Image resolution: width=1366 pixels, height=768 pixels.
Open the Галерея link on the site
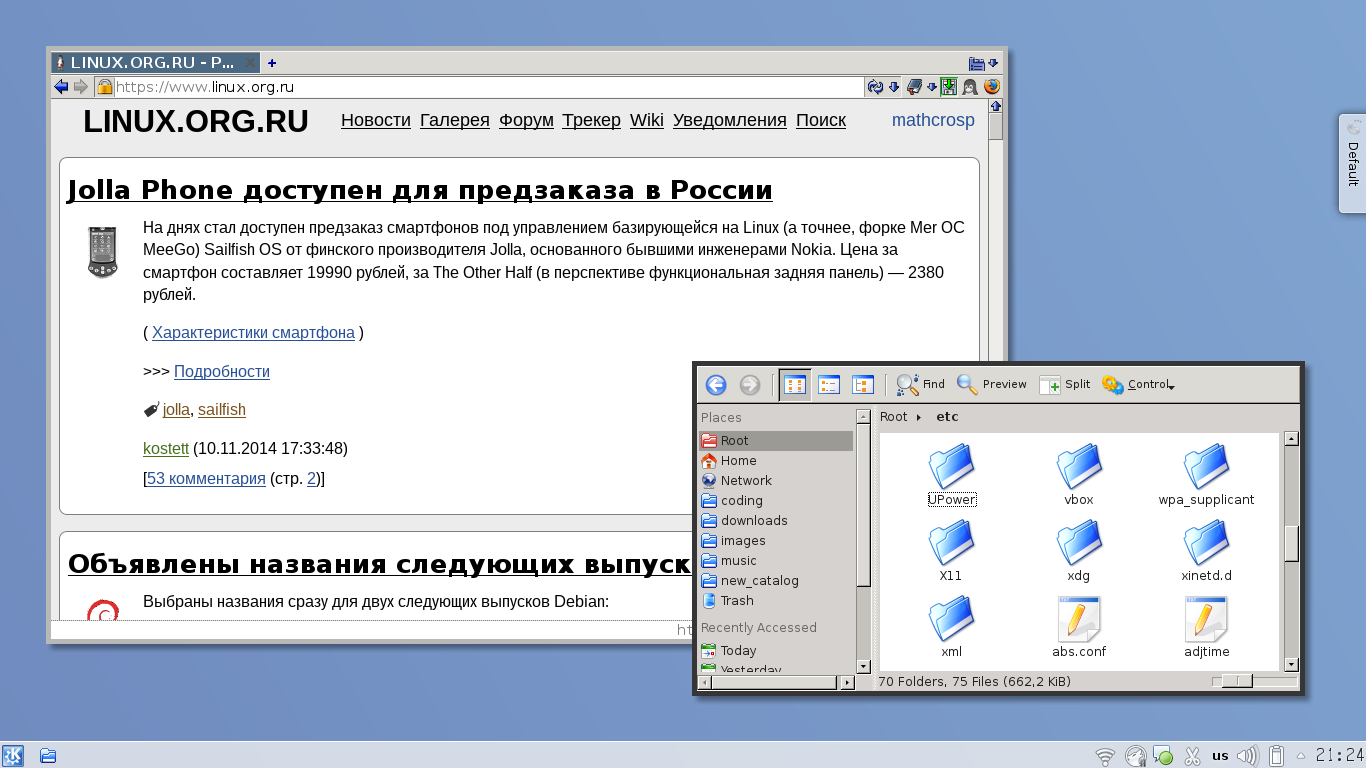coord(455,121)
